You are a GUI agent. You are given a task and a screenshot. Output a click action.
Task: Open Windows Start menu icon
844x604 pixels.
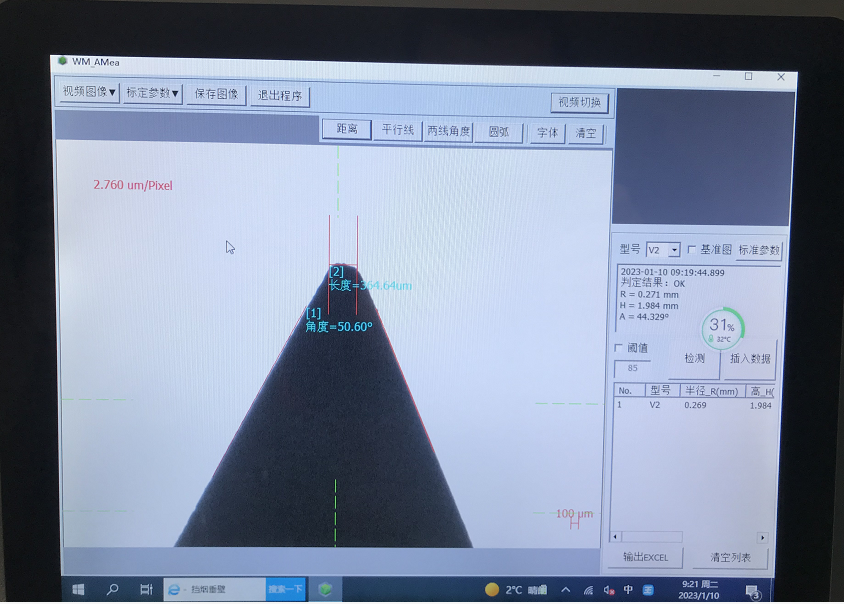79,589
